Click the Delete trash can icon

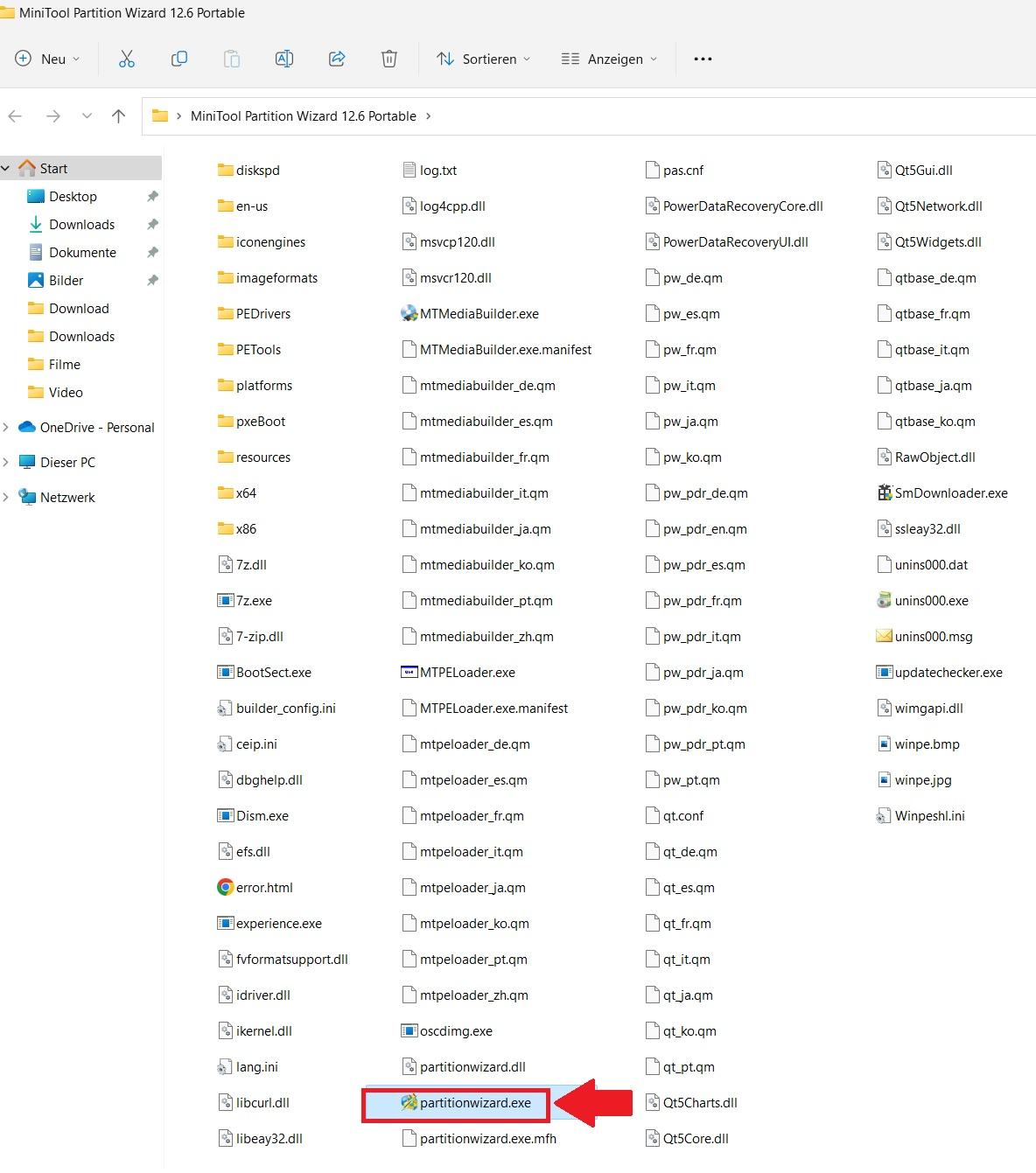click(389, 59)
